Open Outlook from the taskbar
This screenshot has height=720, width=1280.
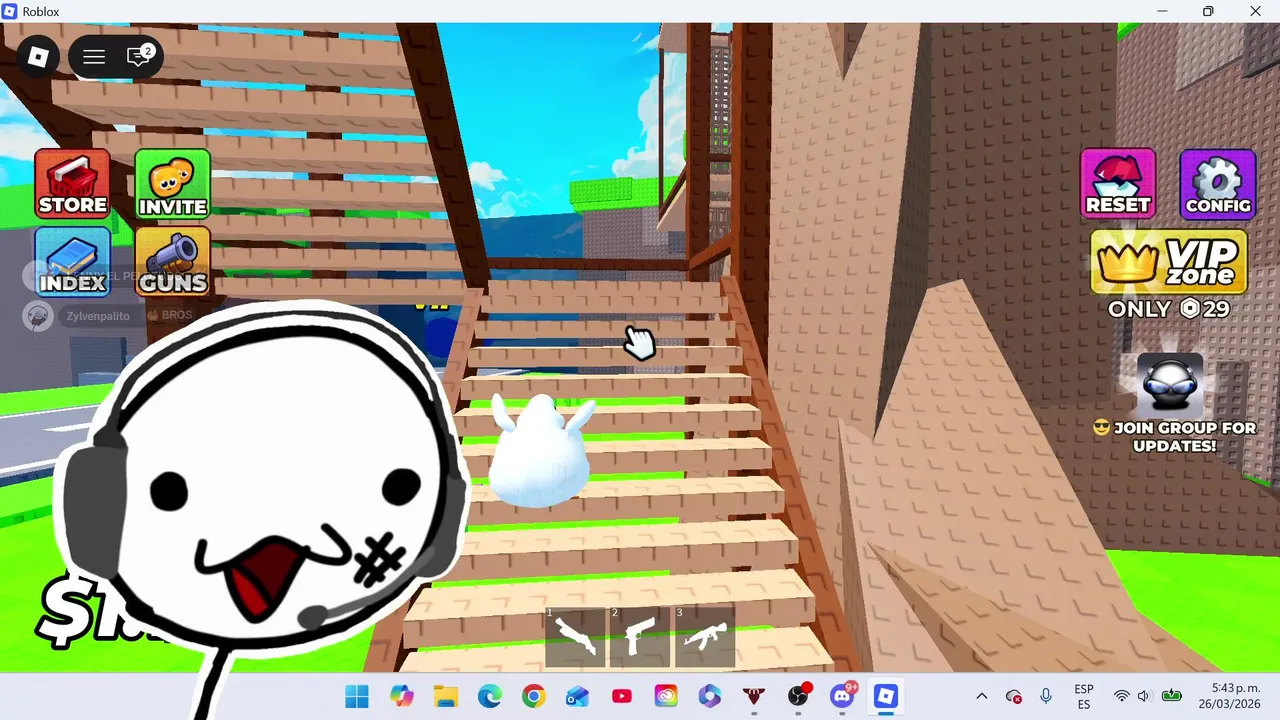[577, 696]
